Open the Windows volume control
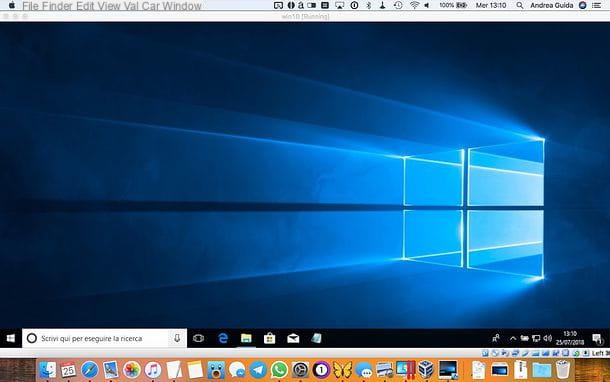This screenshot has width=610, height=382. pos(547,338)
